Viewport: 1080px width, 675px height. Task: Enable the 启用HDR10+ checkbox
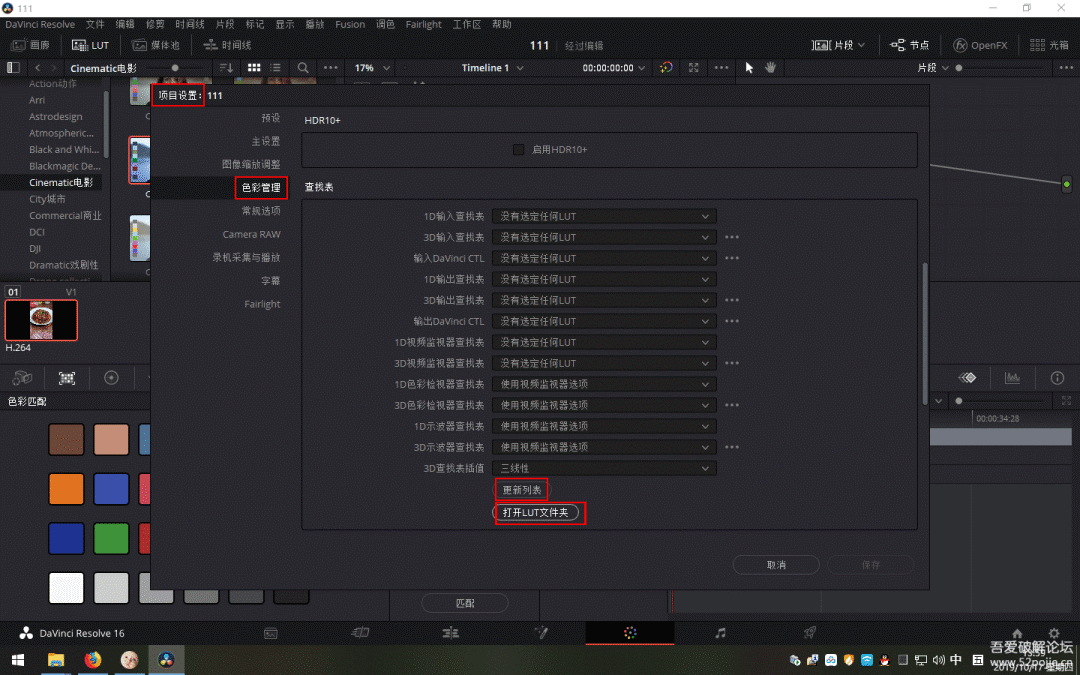[x=519, y=149]
